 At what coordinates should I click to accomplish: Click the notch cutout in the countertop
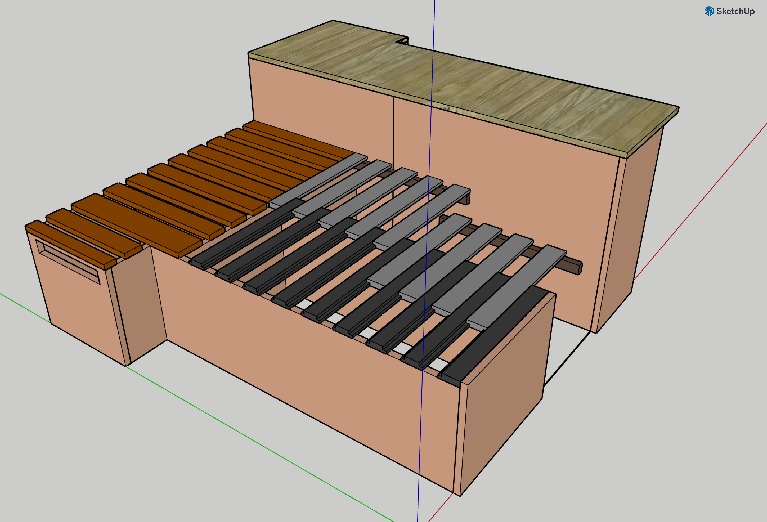coord(404,40)
